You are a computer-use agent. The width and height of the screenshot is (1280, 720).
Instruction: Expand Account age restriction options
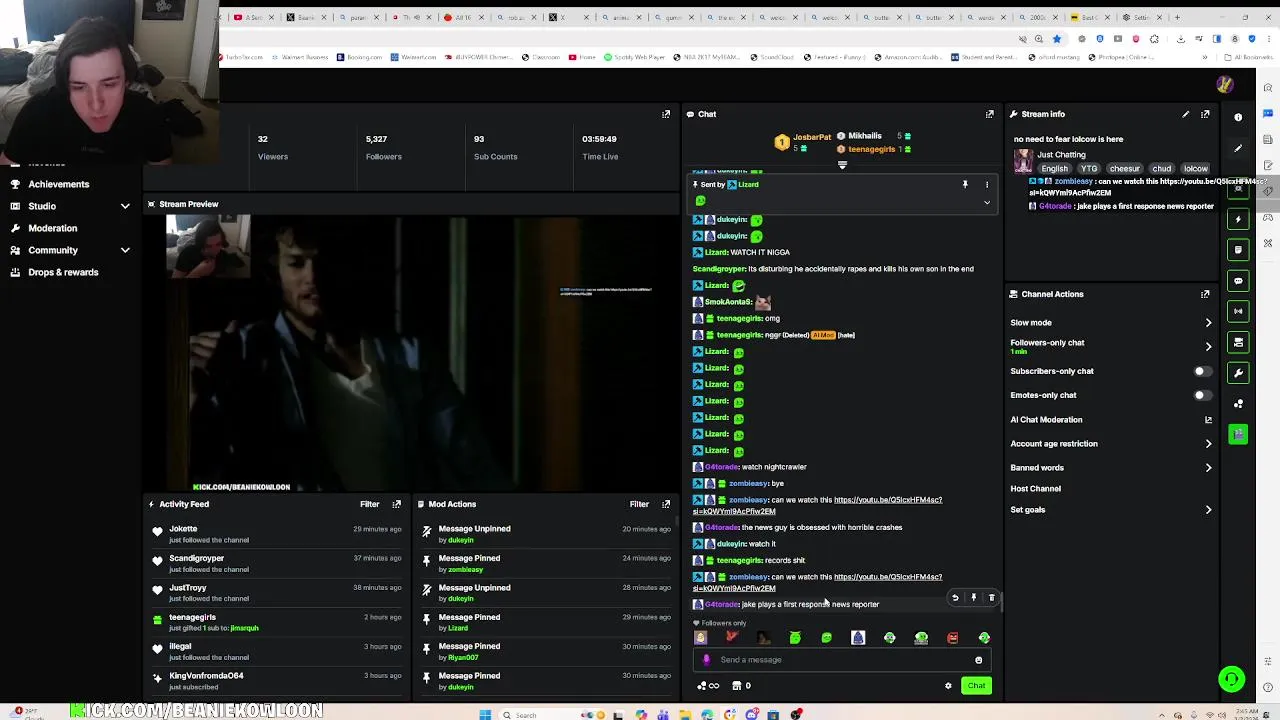pos(1208,444)
